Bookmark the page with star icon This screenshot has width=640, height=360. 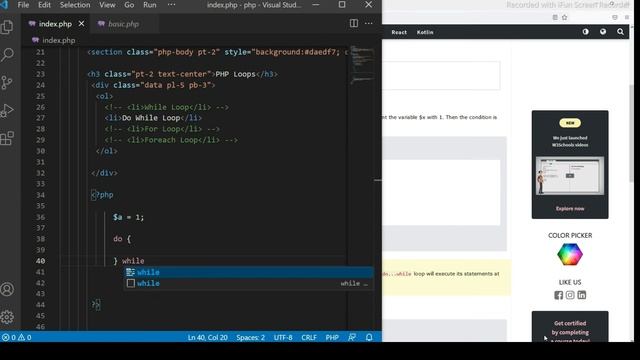point(565,18)
